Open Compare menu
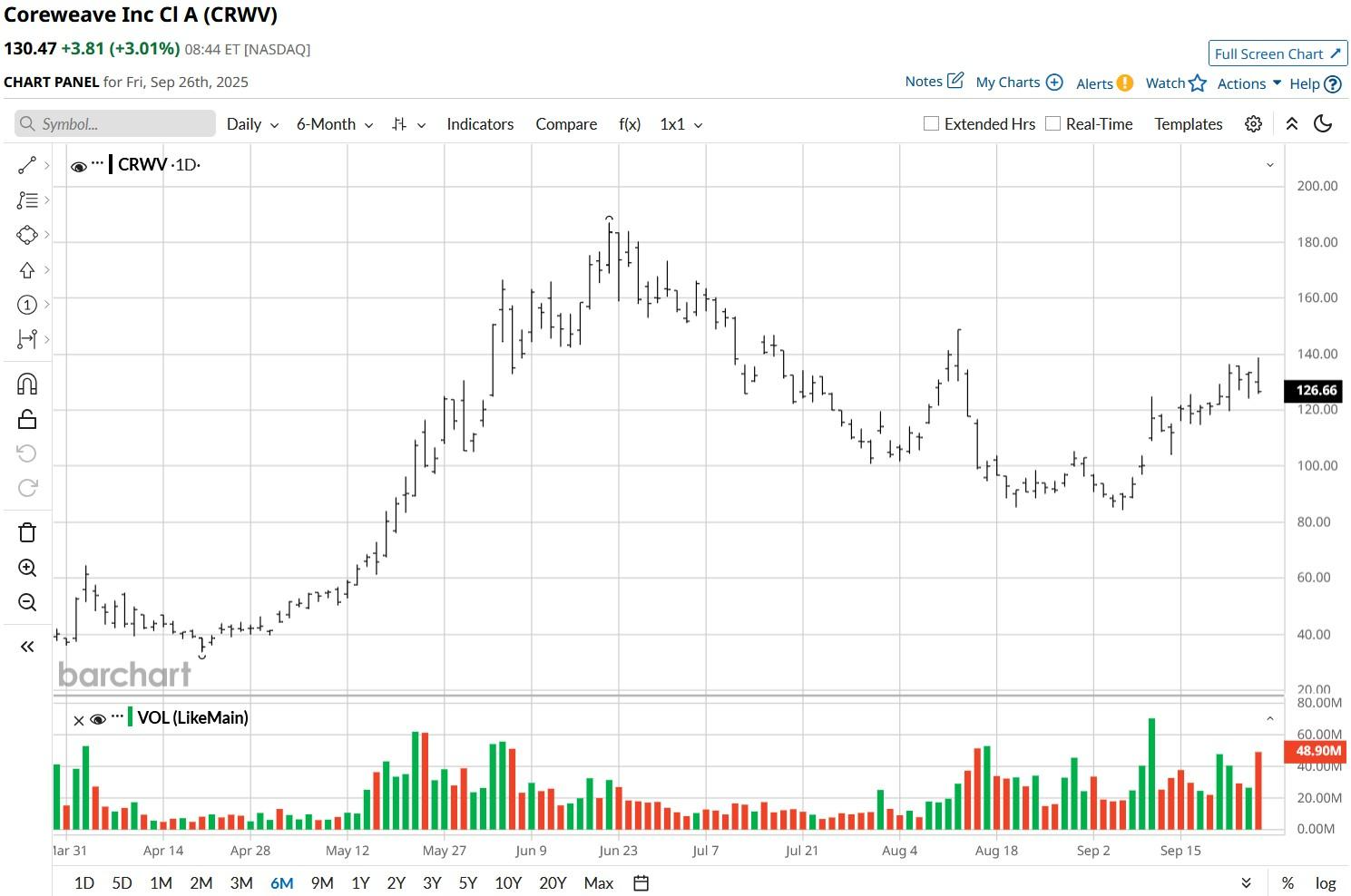Image resolution: width=1351 pixels, height=896 pixels. 566,124
